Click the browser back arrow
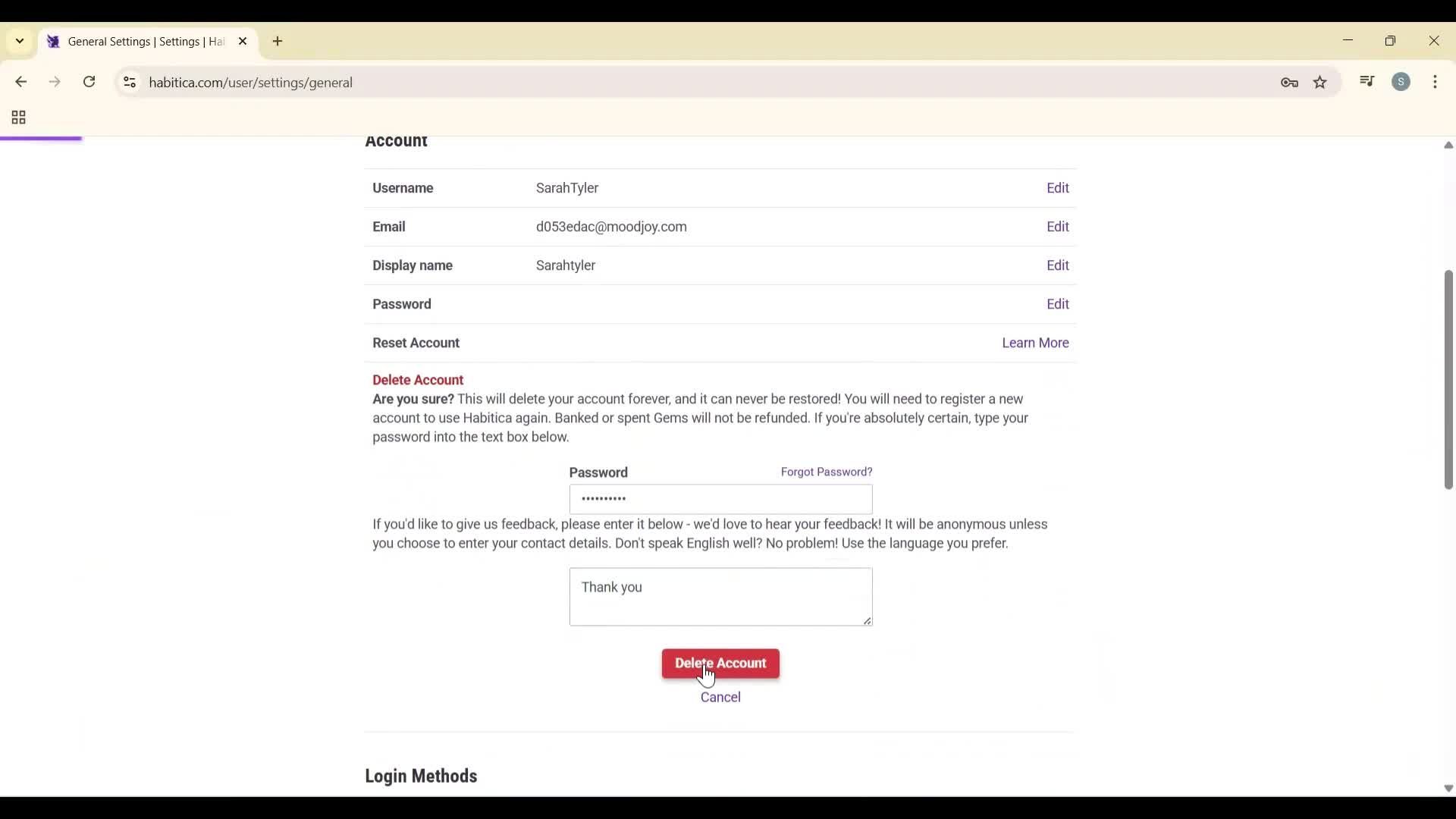Image resolution: width=1456 pixels, height=819 pixels. 20,82
